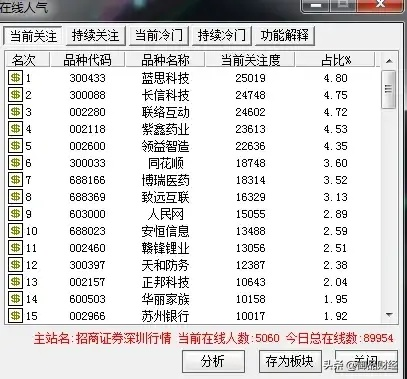
Task: Sort by the 当前关注度 column header
Action: pos(250,60)
